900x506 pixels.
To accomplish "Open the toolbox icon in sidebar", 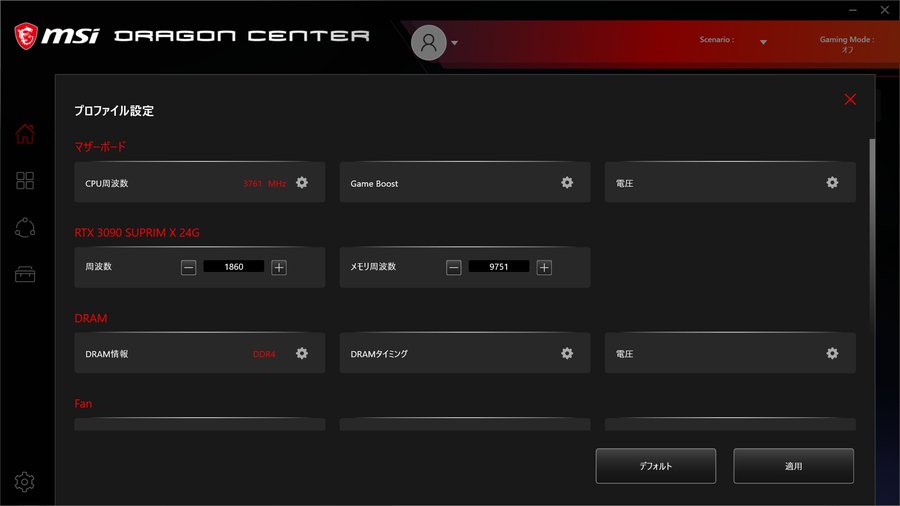I will (25, 274).
